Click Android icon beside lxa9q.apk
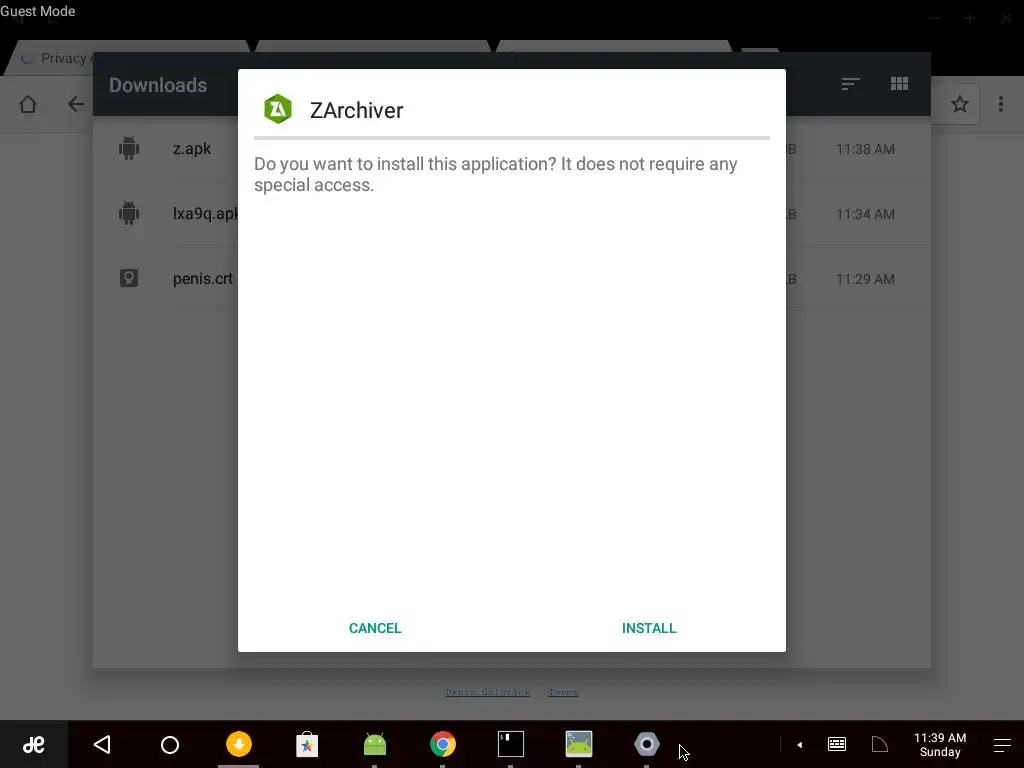1024x768 pixels. coord(129,213)
